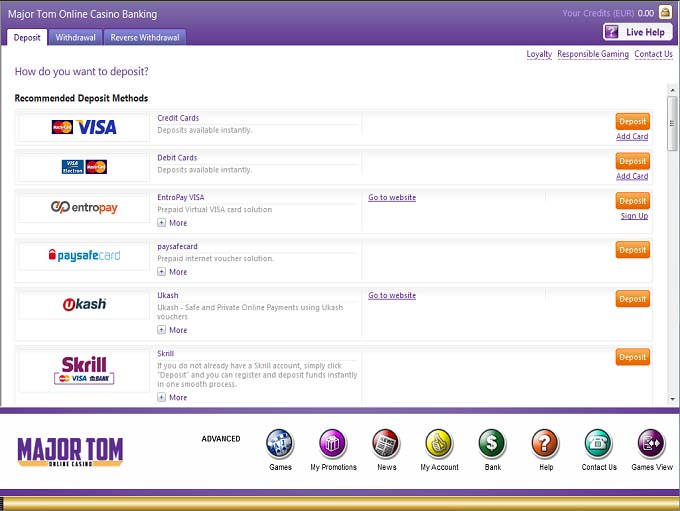Open the My Account icon
The height and width of the screenshot is (511, 680).
[x=439, y=444]
